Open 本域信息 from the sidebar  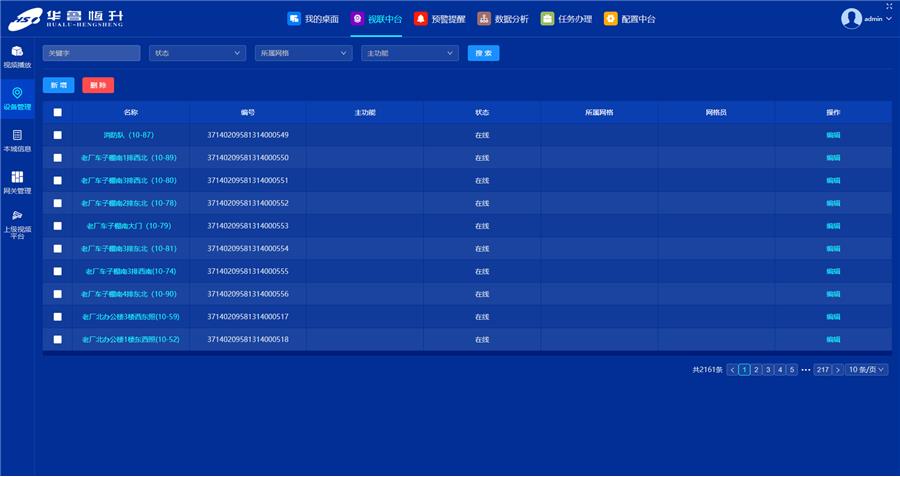17,135
